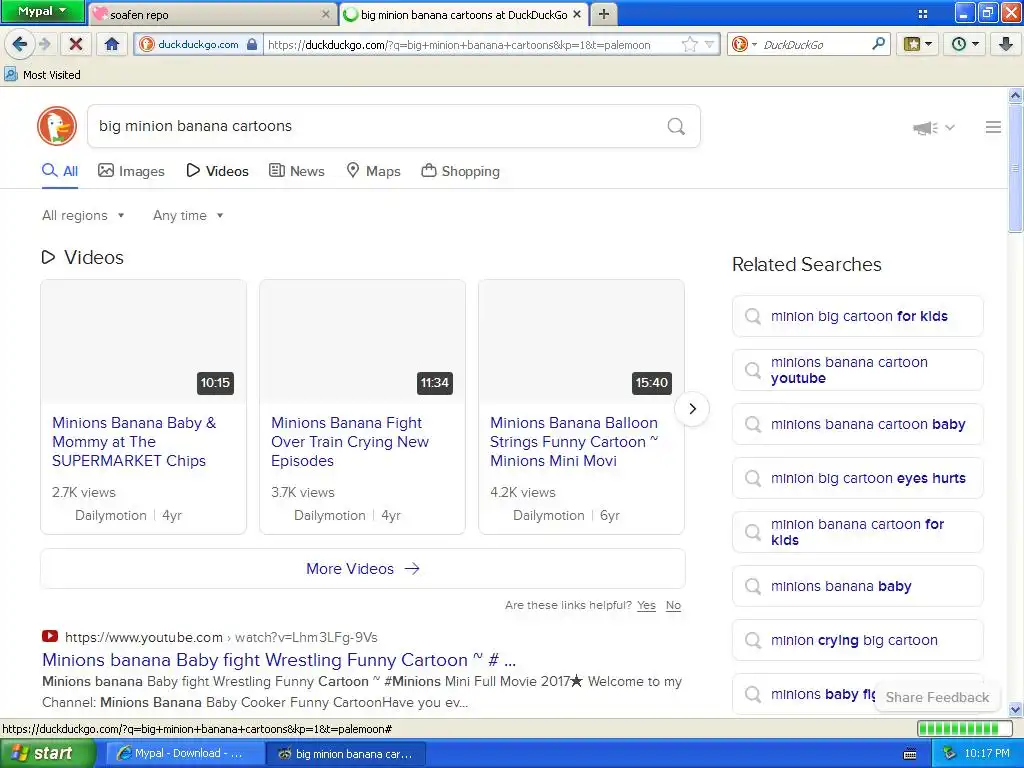This screenshot has width=1024, height=768.
Task: Search related 'minions banana cartoon youtube'
Action: (x=857, y=370)
